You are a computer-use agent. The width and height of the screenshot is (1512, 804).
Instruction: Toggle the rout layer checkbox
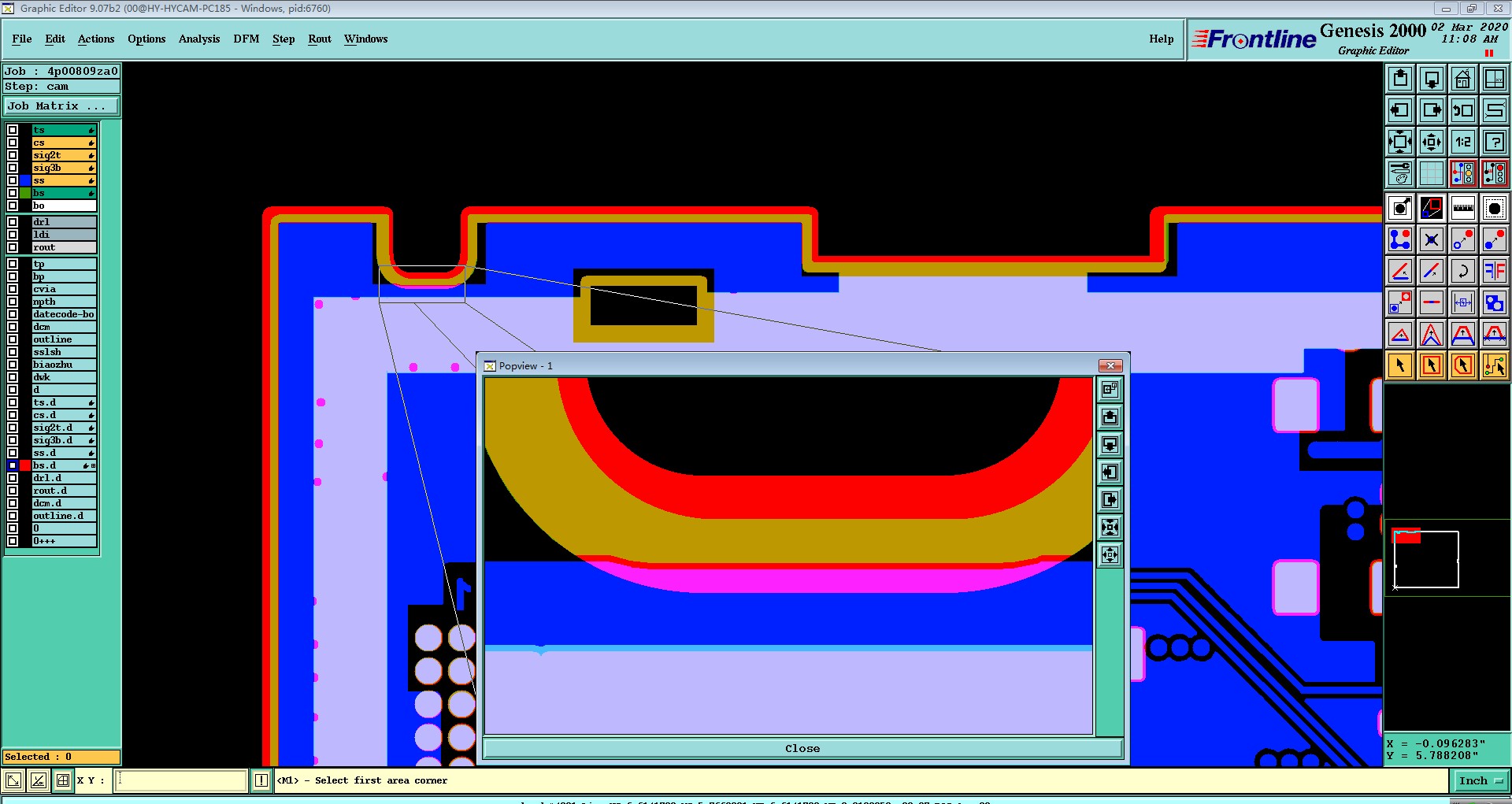pyautogui.click(x=13, y=247)
